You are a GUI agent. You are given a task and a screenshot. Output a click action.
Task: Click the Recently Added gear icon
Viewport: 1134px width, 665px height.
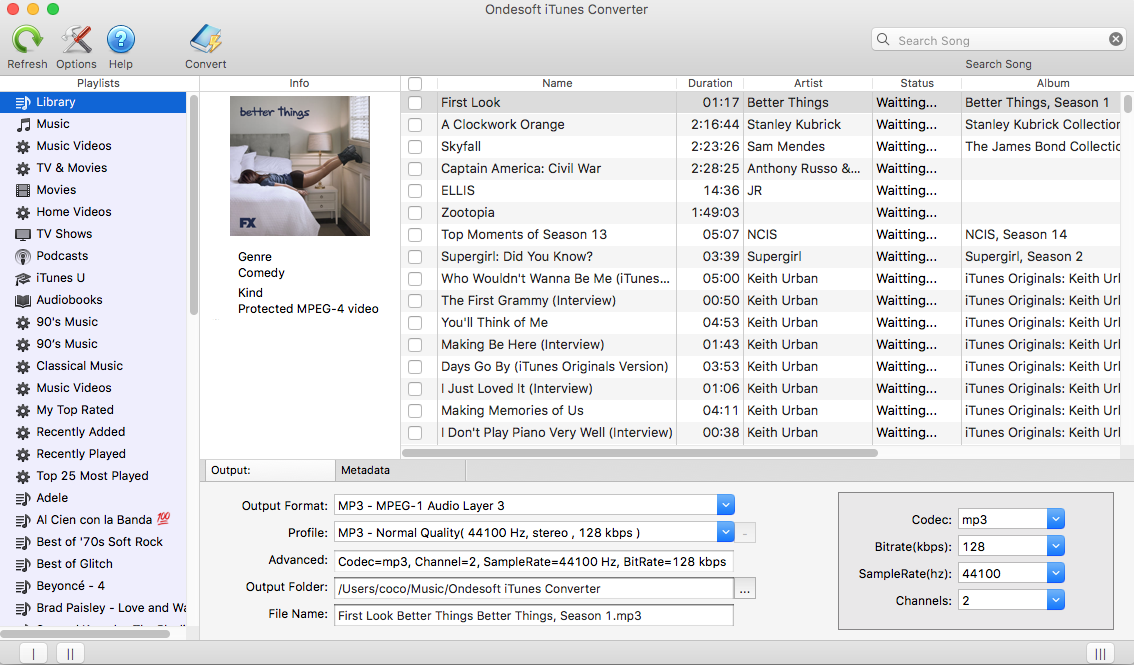[23, 432]
